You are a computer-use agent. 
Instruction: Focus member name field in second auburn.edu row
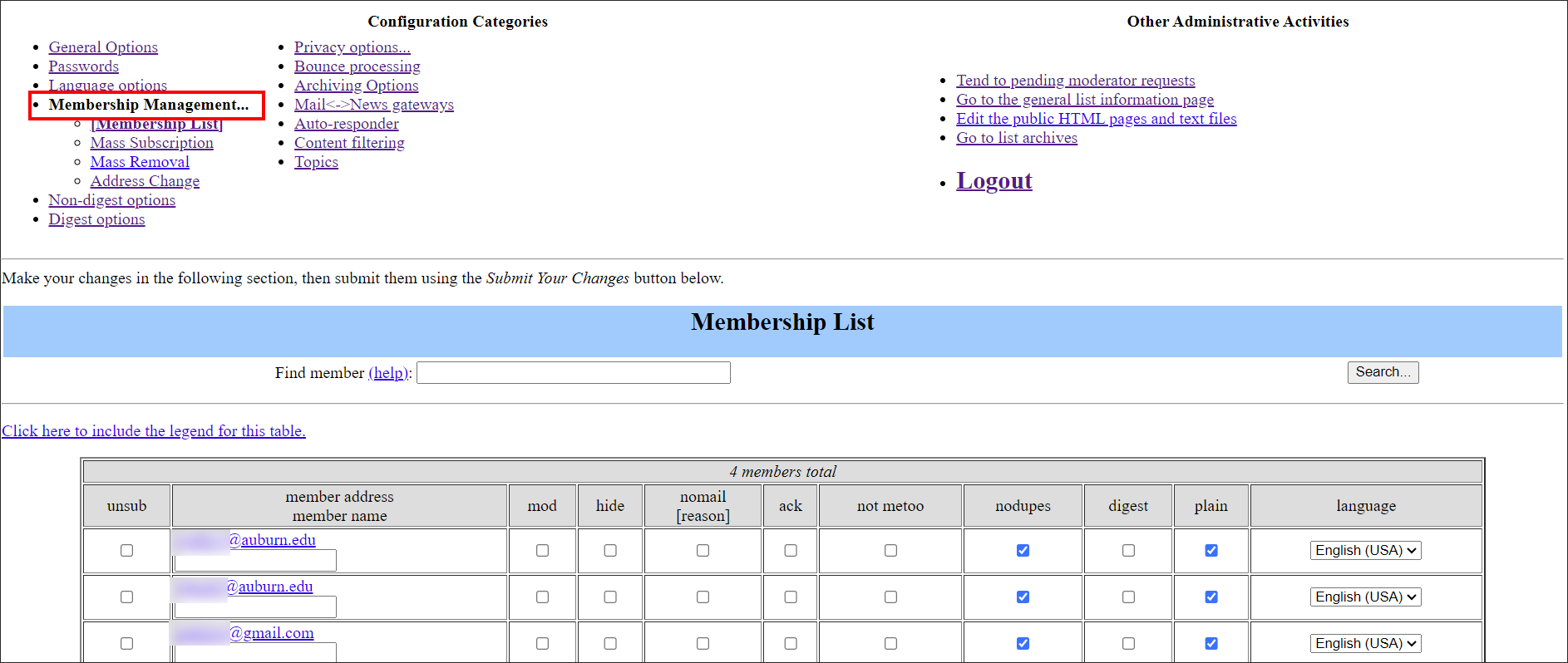tap(255, 607)
